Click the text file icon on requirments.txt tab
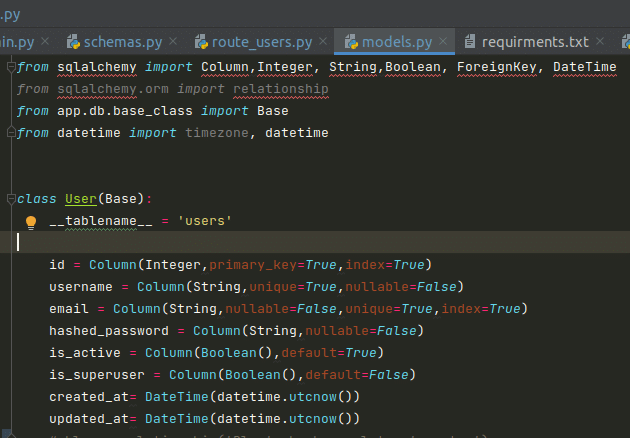This screenshot has height=438, width=630. (470, 42)
